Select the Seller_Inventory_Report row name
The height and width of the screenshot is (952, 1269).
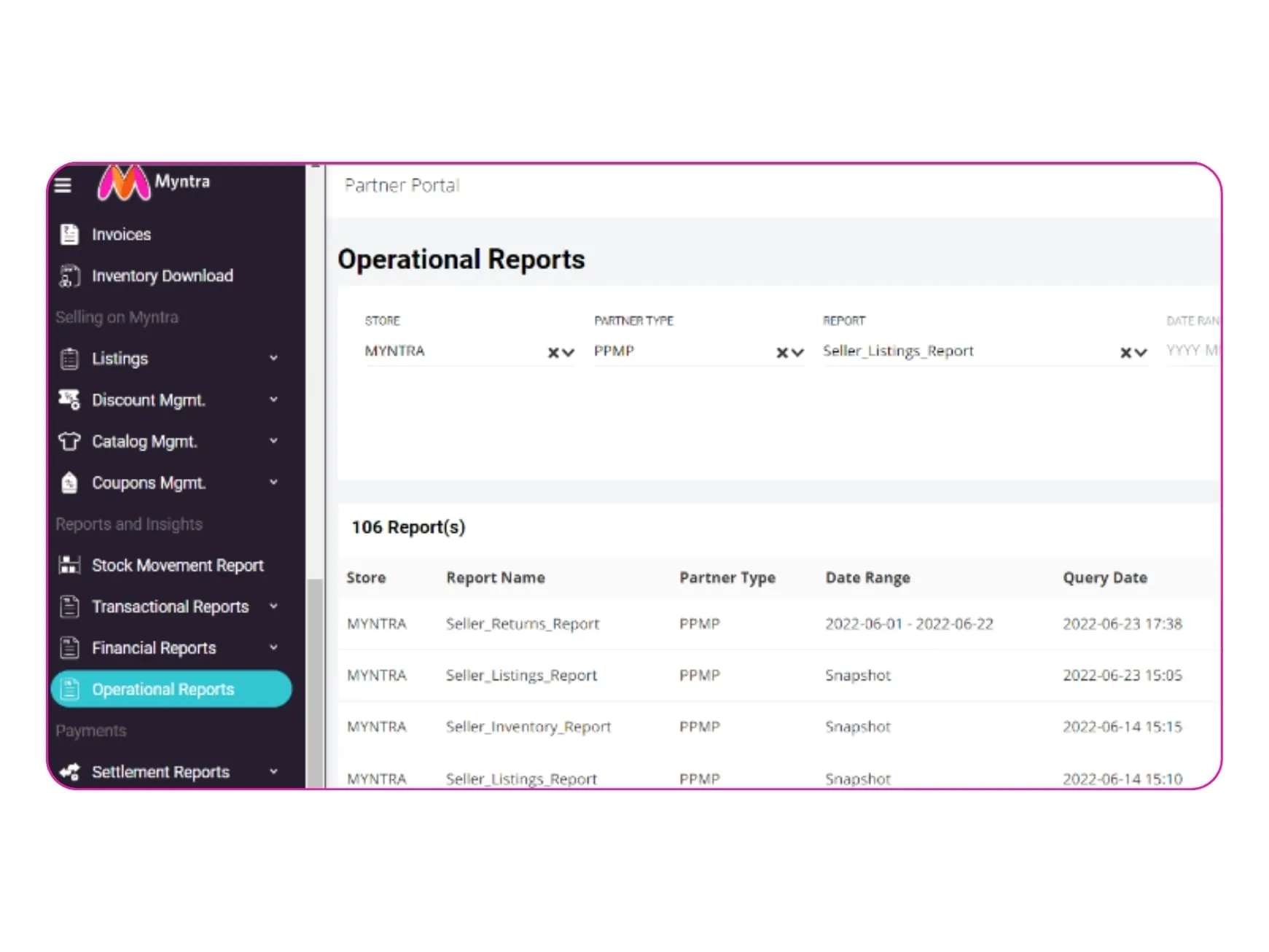tap(528, 727)
